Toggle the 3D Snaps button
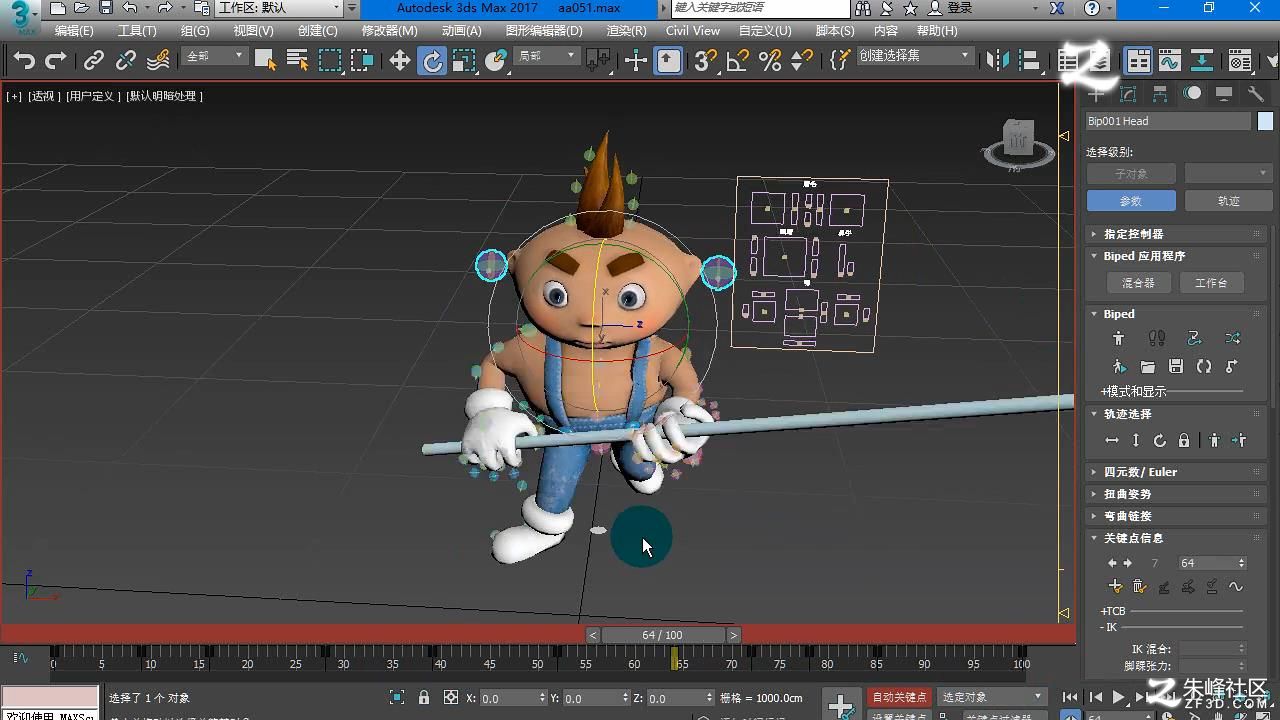The height and width of the screenshot is (720, 1280). coord(706,61)
